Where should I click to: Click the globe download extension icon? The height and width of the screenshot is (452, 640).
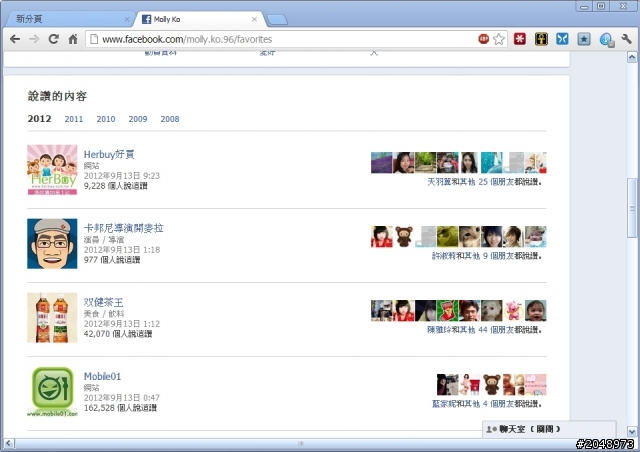click(x=607, y=40)
